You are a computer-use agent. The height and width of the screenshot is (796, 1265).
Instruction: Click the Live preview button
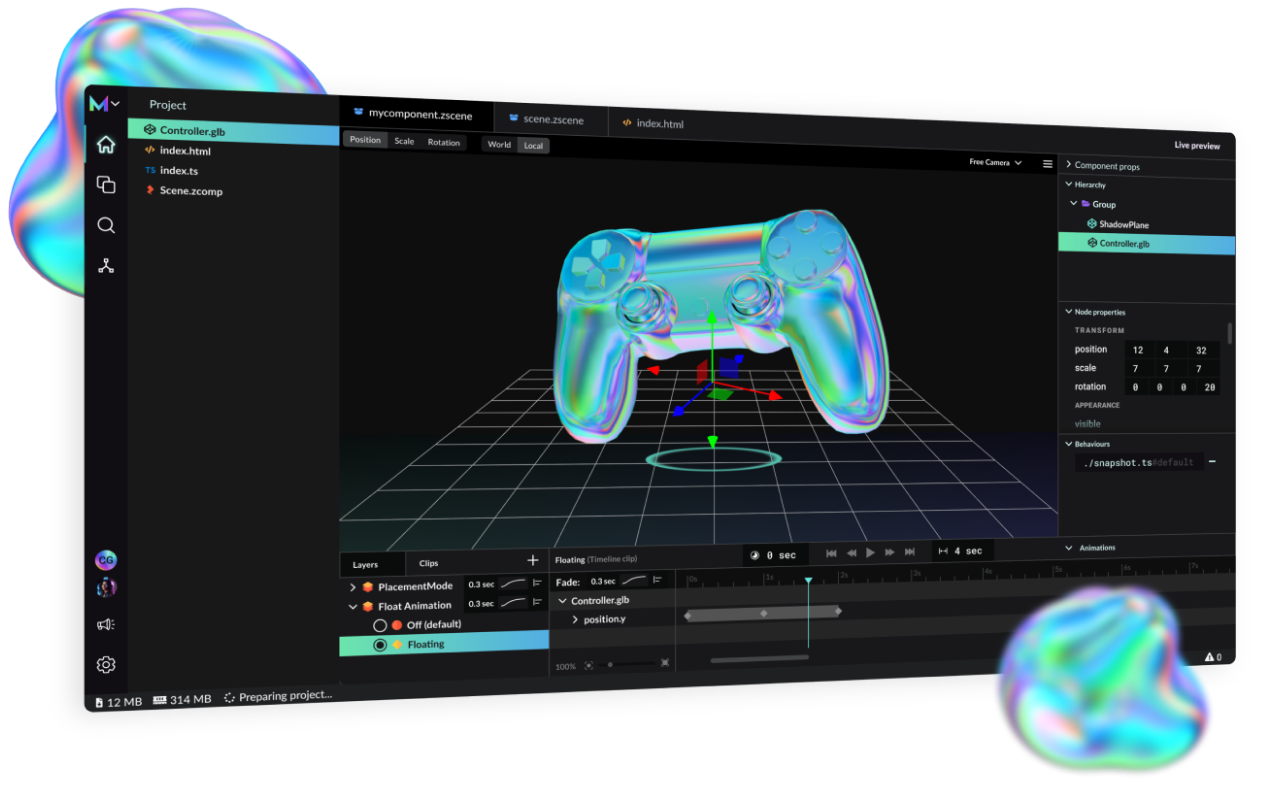click(1197, 145)
